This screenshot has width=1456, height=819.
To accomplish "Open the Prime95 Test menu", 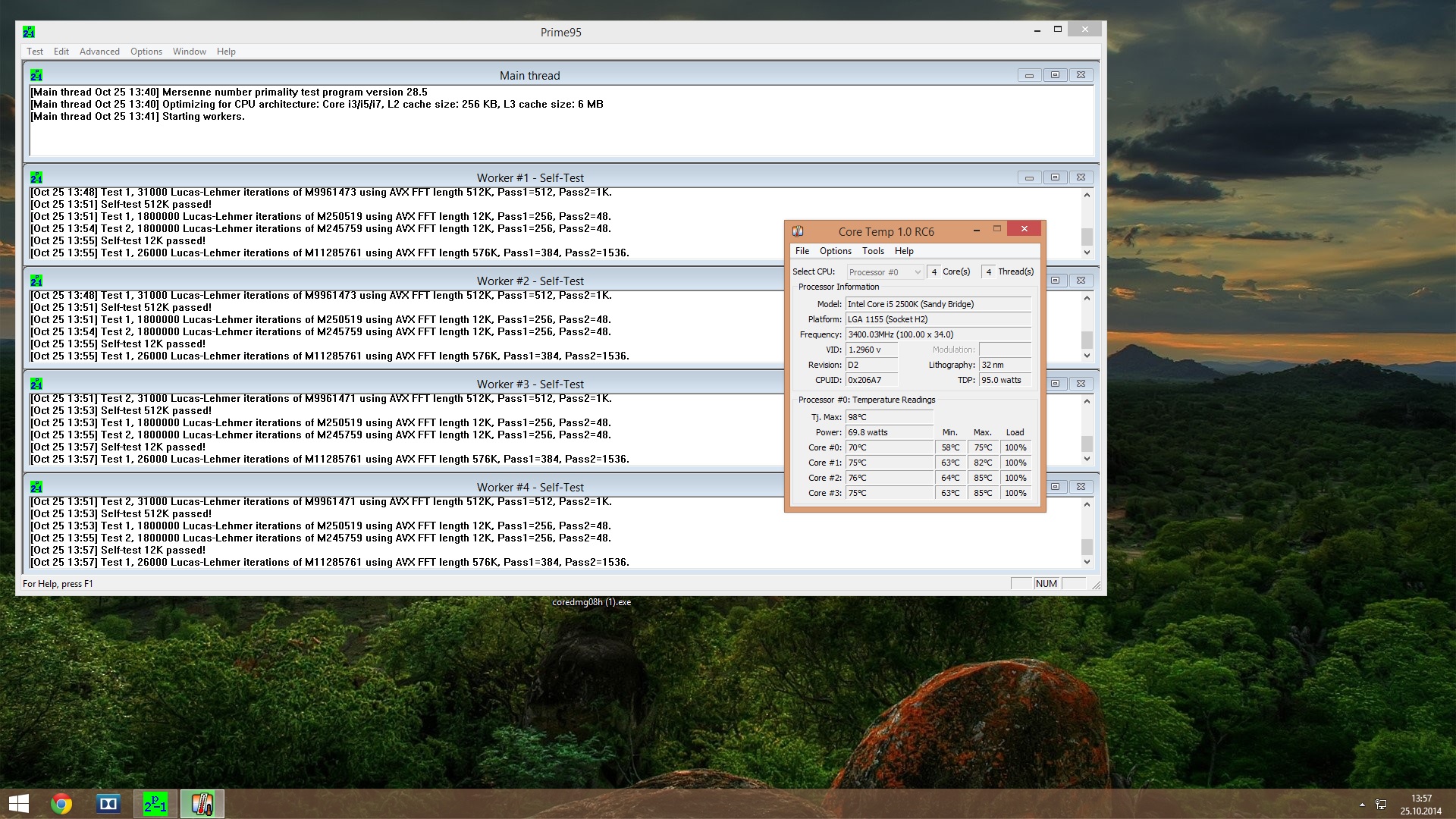I will [x=35, y=52].
